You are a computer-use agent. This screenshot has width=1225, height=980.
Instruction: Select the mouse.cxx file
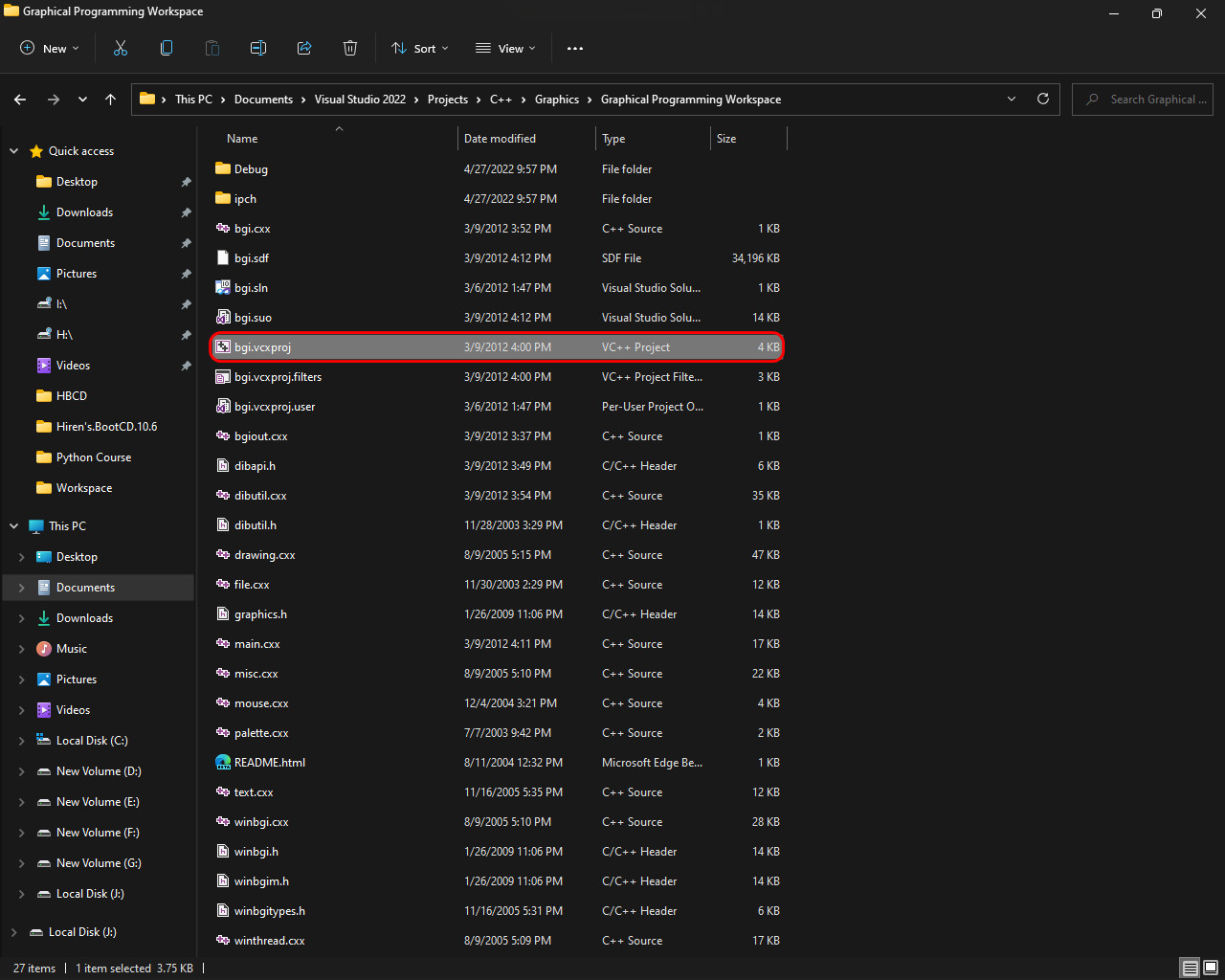coord(497,703)
